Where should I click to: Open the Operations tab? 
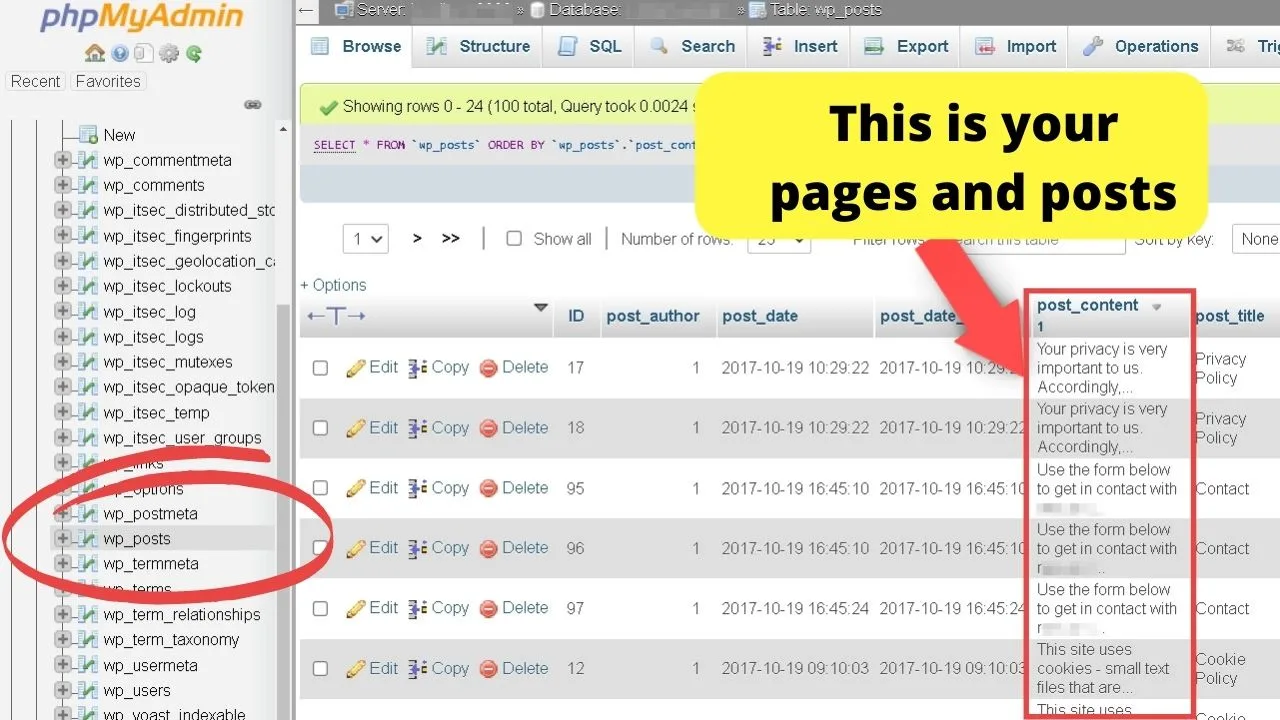[1140, 46]
